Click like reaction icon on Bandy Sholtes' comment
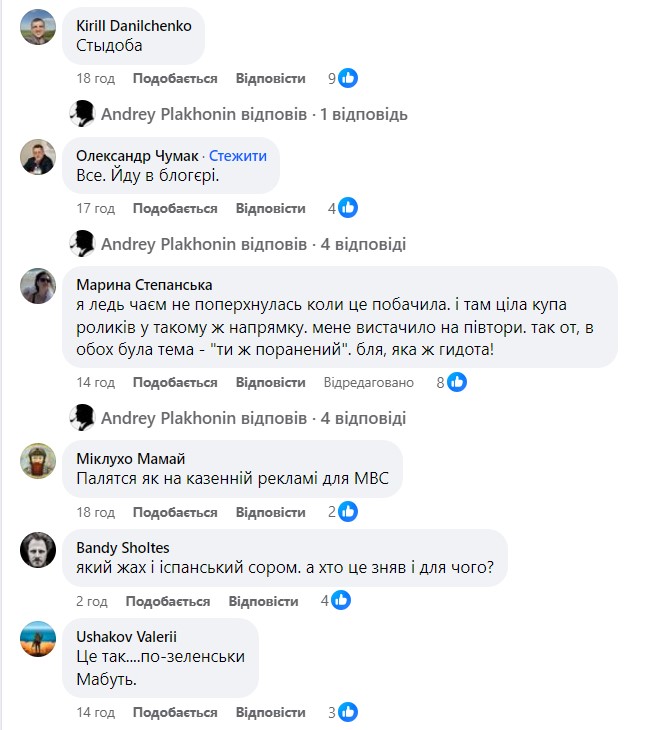Screen dimensions: 661x730 (x=341, y=601)
